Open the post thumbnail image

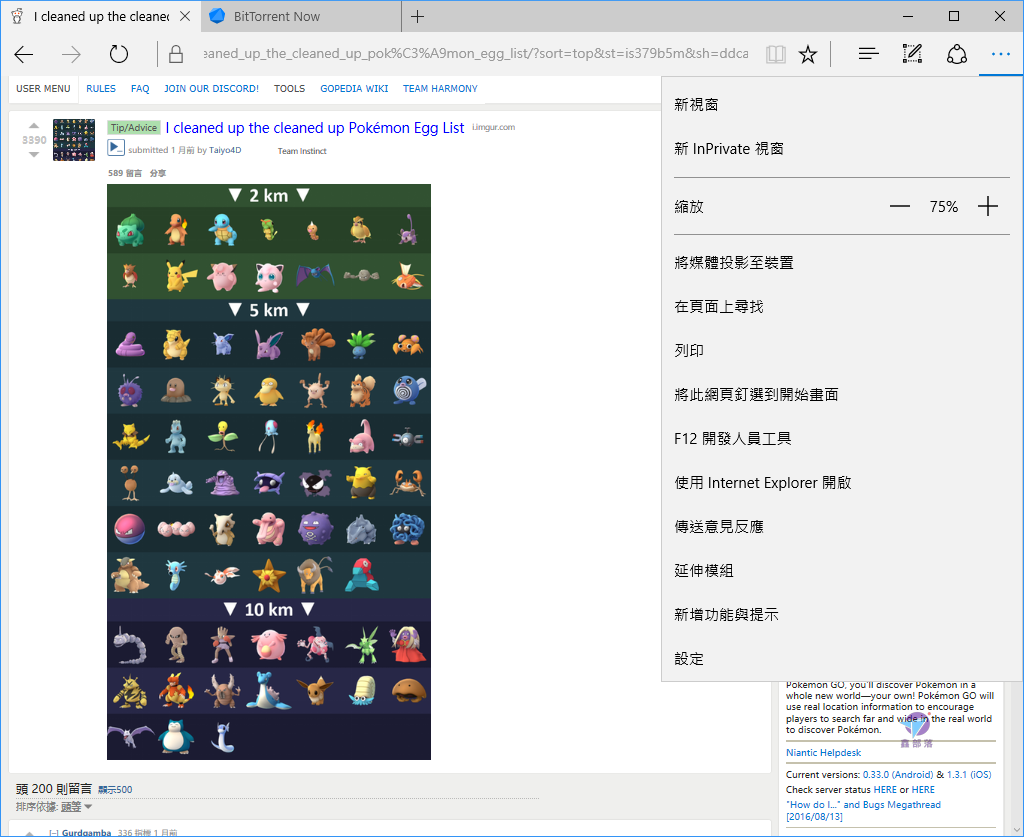tap(74, 140)
